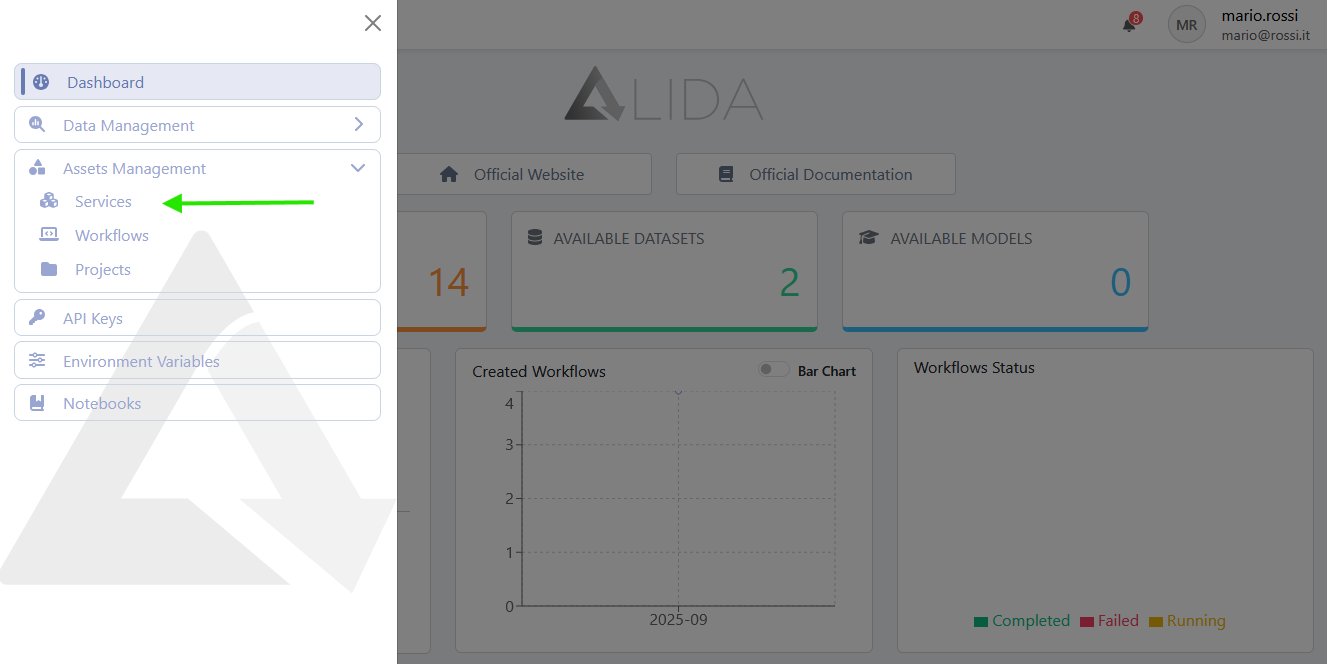Click the green Completed legend swatch
Screen dimensions: 1327x664
click(981, 622)
